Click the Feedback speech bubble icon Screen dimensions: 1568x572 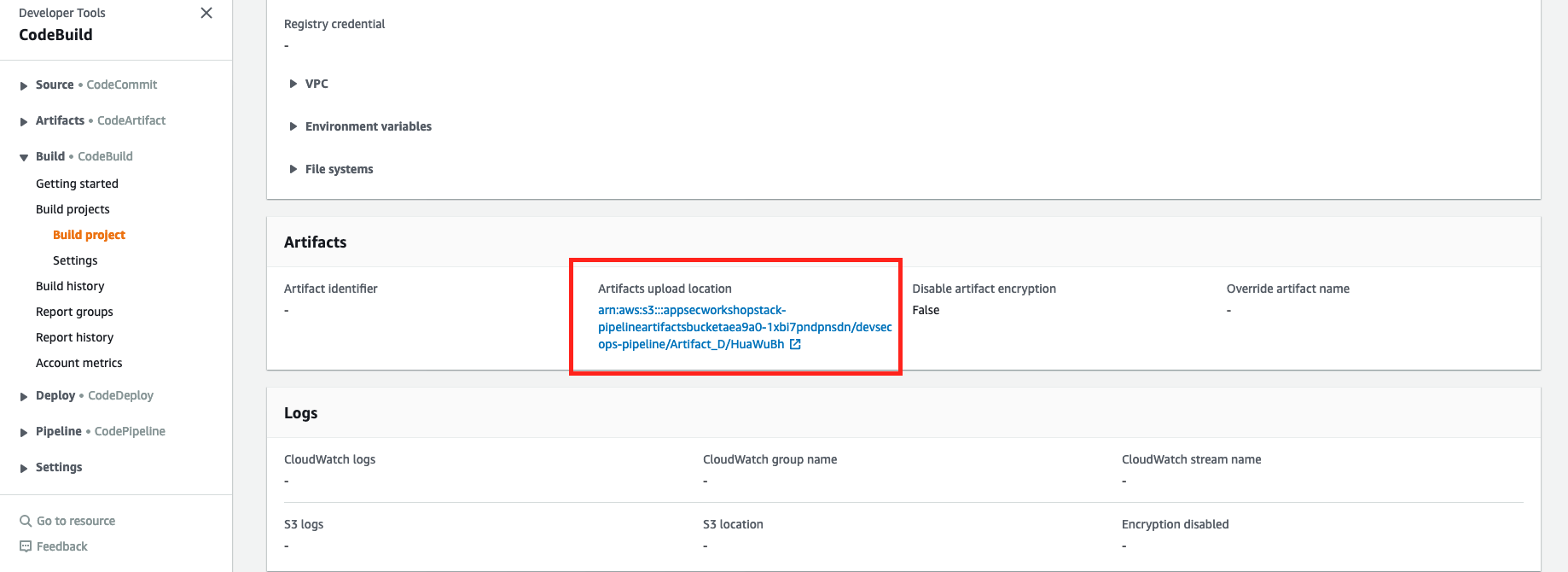click(26, 546)
